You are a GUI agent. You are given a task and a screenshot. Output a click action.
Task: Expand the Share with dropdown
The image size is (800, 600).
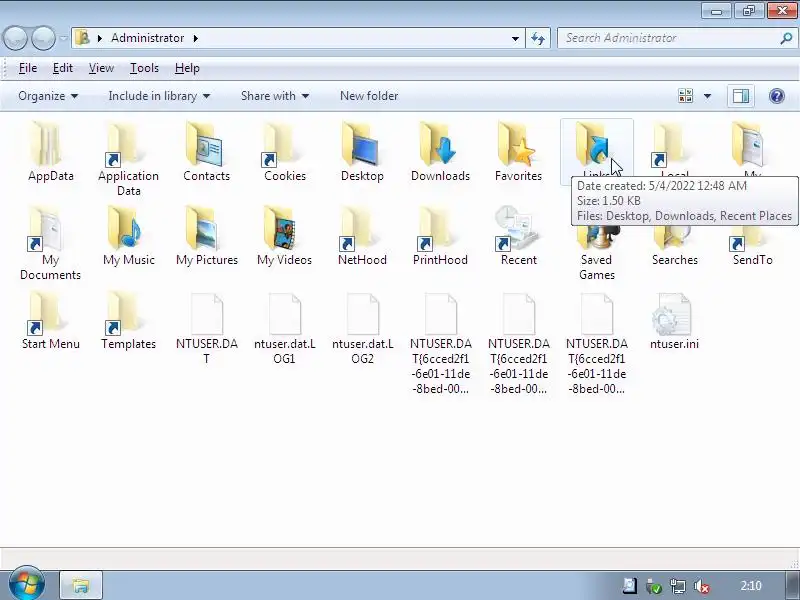[275, 96]
